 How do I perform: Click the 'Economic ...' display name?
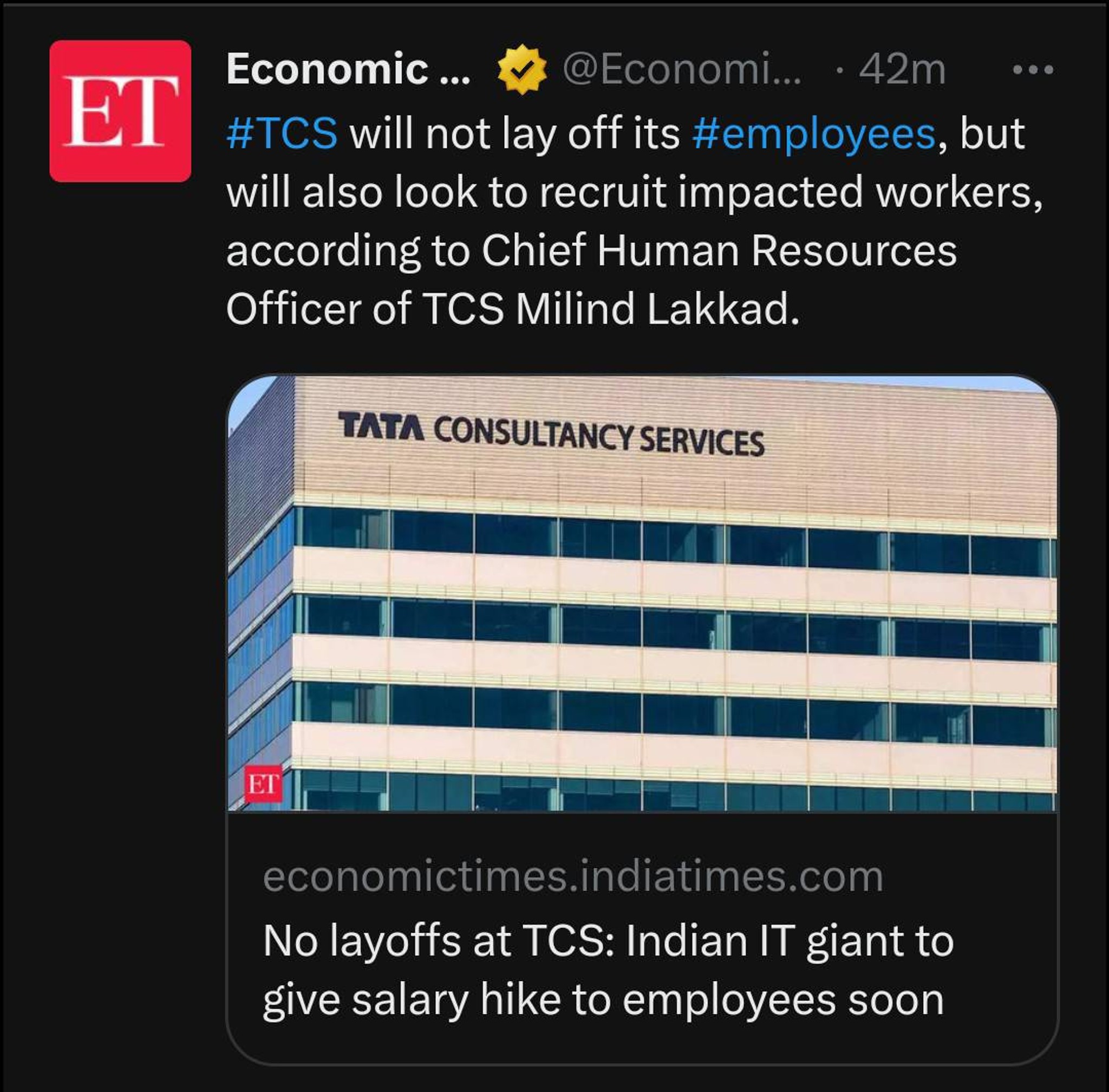tap(348, 70)
